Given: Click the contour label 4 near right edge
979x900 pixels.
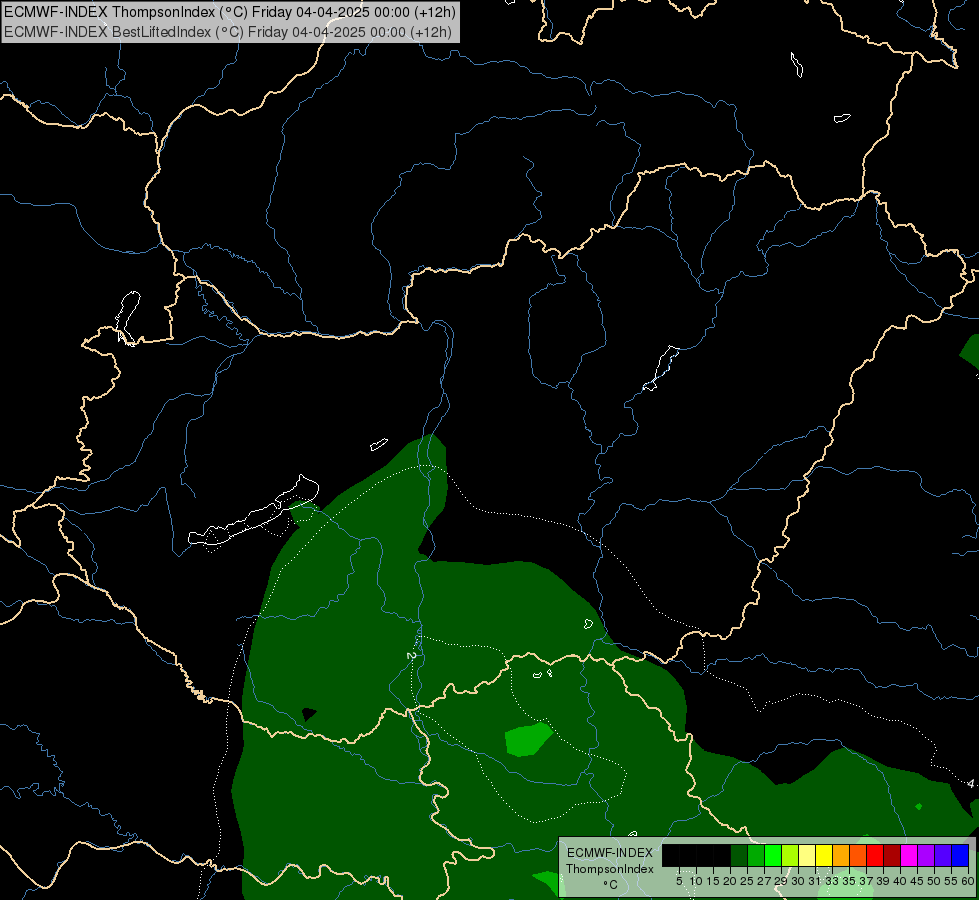Looking at the screenshot, I should [971, 783].
